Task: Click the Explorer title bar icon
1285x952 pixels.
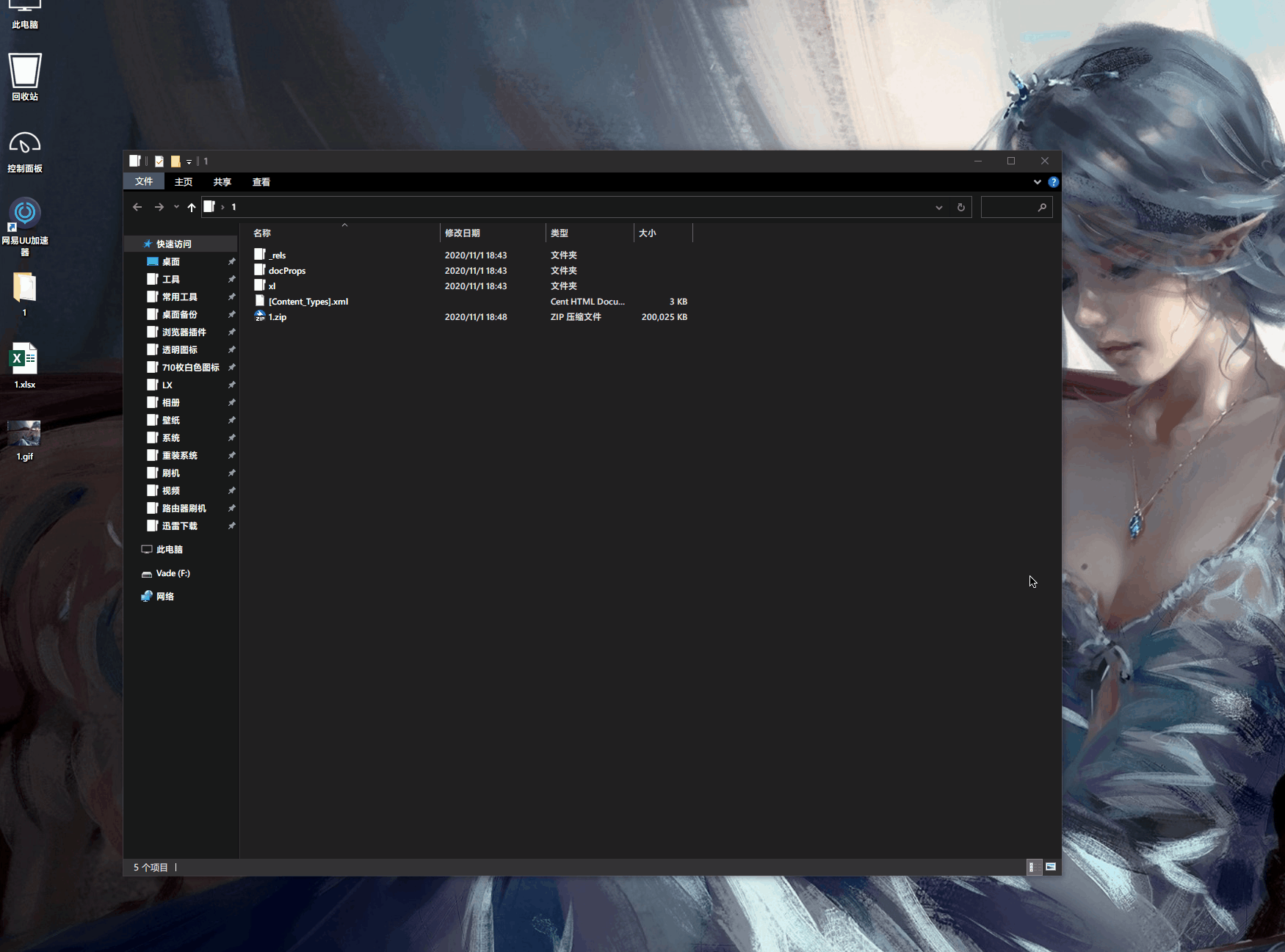Action: click(135, 161)
